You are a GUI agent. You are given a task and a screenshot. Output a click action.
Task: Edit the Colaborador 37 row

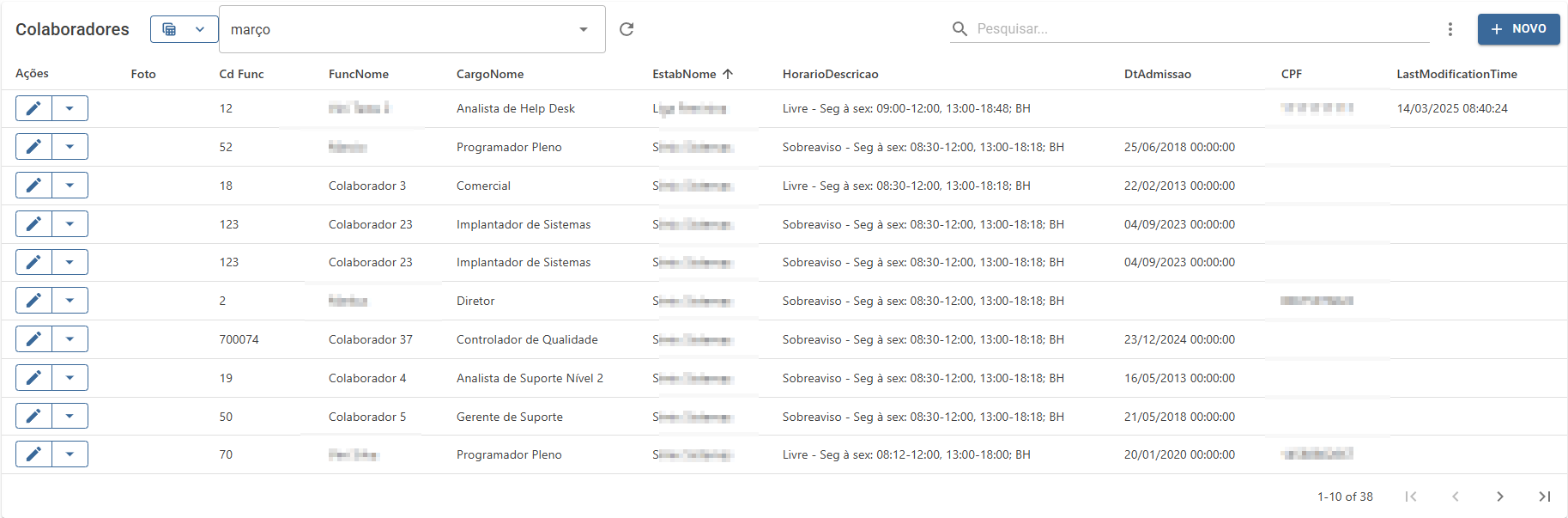point(33,339)
